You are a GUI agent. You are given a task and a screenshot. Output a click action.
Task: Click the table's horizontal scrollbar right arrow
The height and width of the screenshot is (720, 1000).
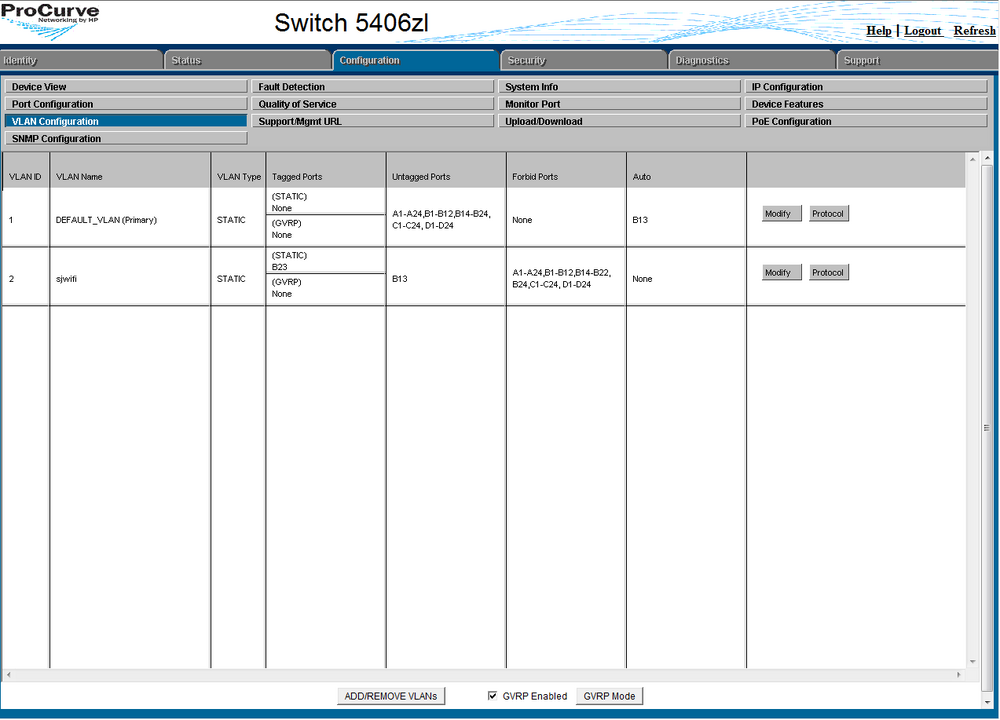tap(959, 674)
